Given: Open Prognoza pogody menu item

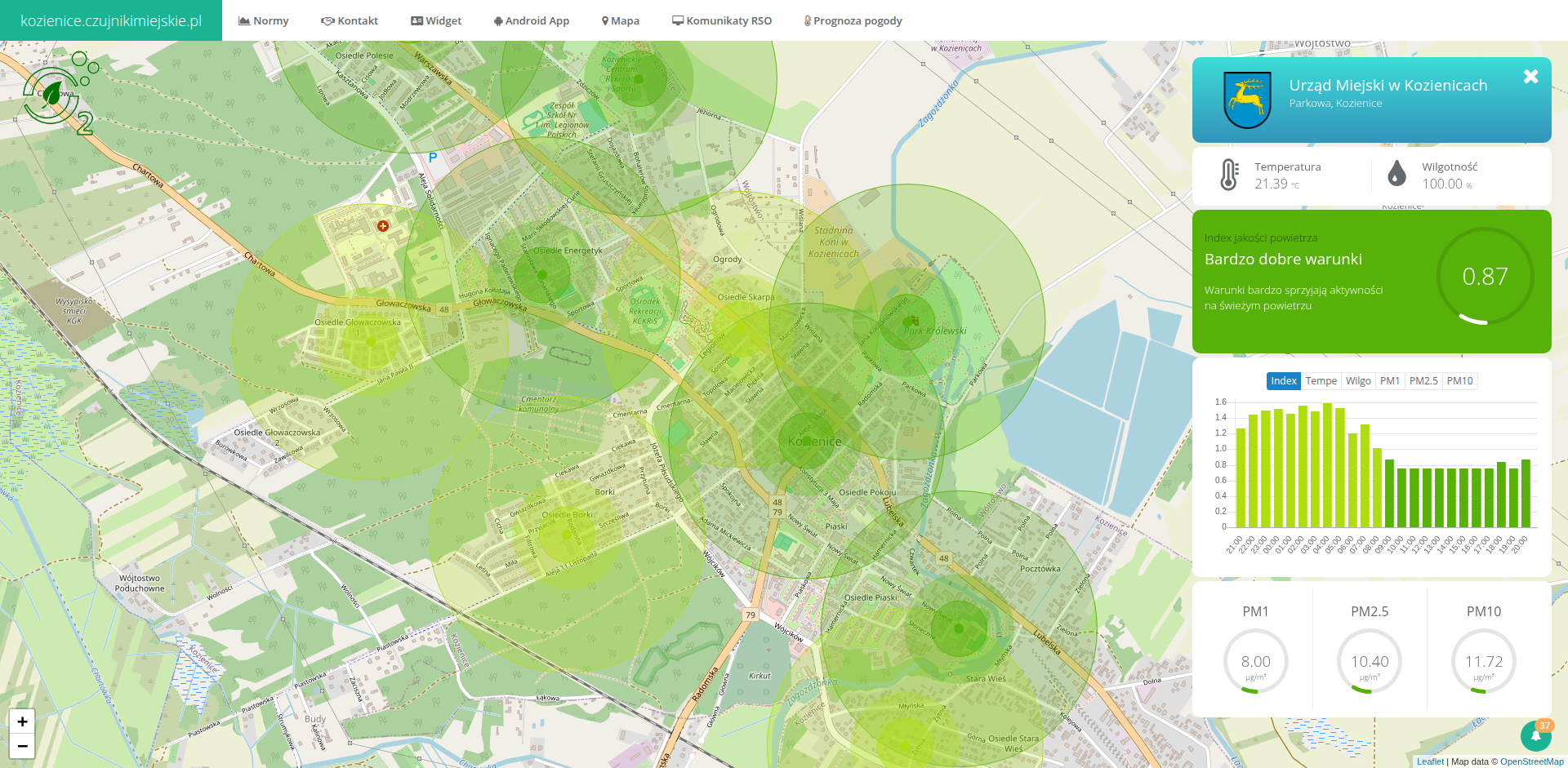Looking at the screenshot, I should click(853, 20).
